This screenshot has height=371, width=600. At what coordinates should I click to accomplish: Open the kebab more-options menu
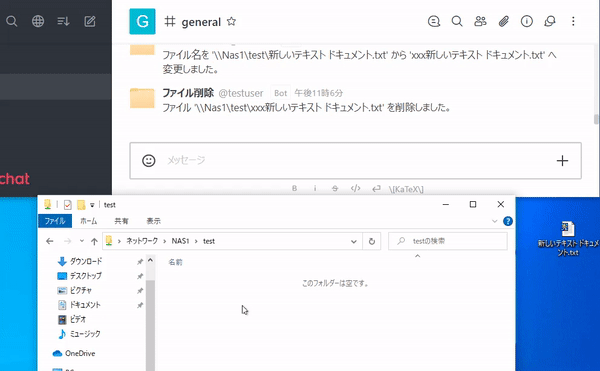(x=573, y=21)
